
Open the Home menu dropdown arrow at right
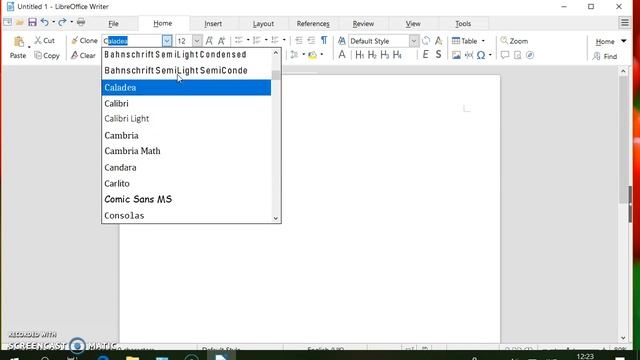[624, 41]
